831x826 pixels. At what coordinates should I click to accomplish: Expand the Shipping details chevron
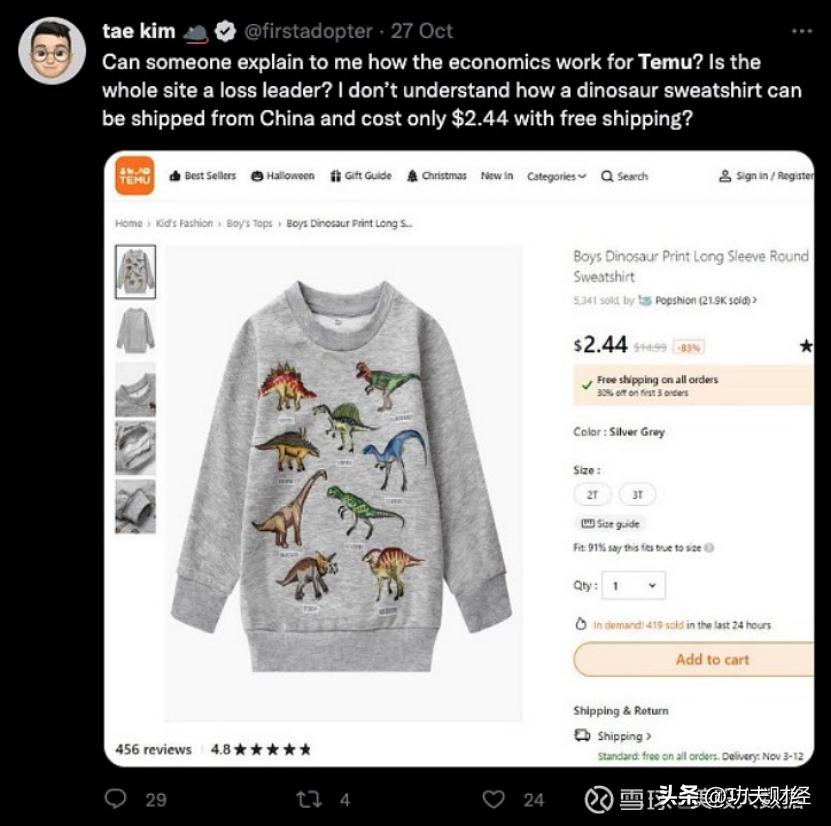point(648,736)
